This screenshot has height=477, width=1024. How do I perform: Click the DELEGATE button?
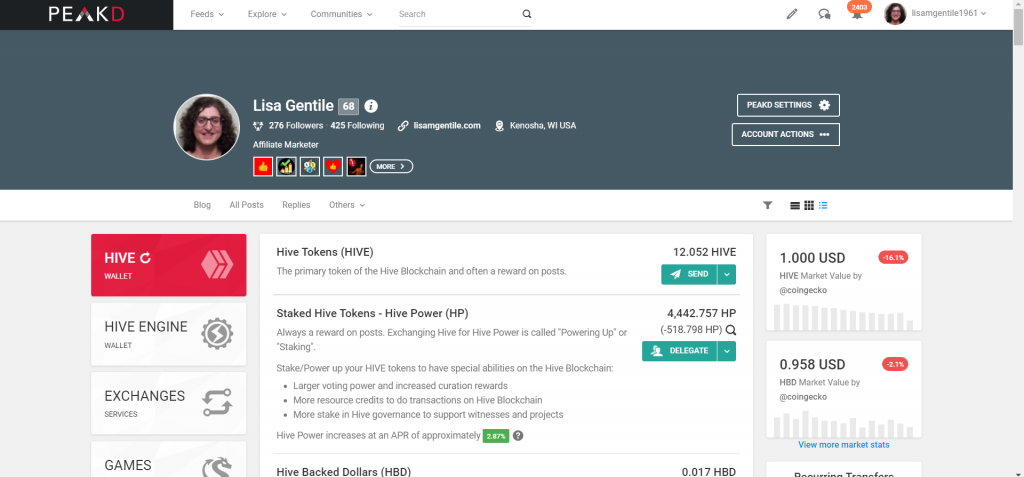[x=679, y=351]
